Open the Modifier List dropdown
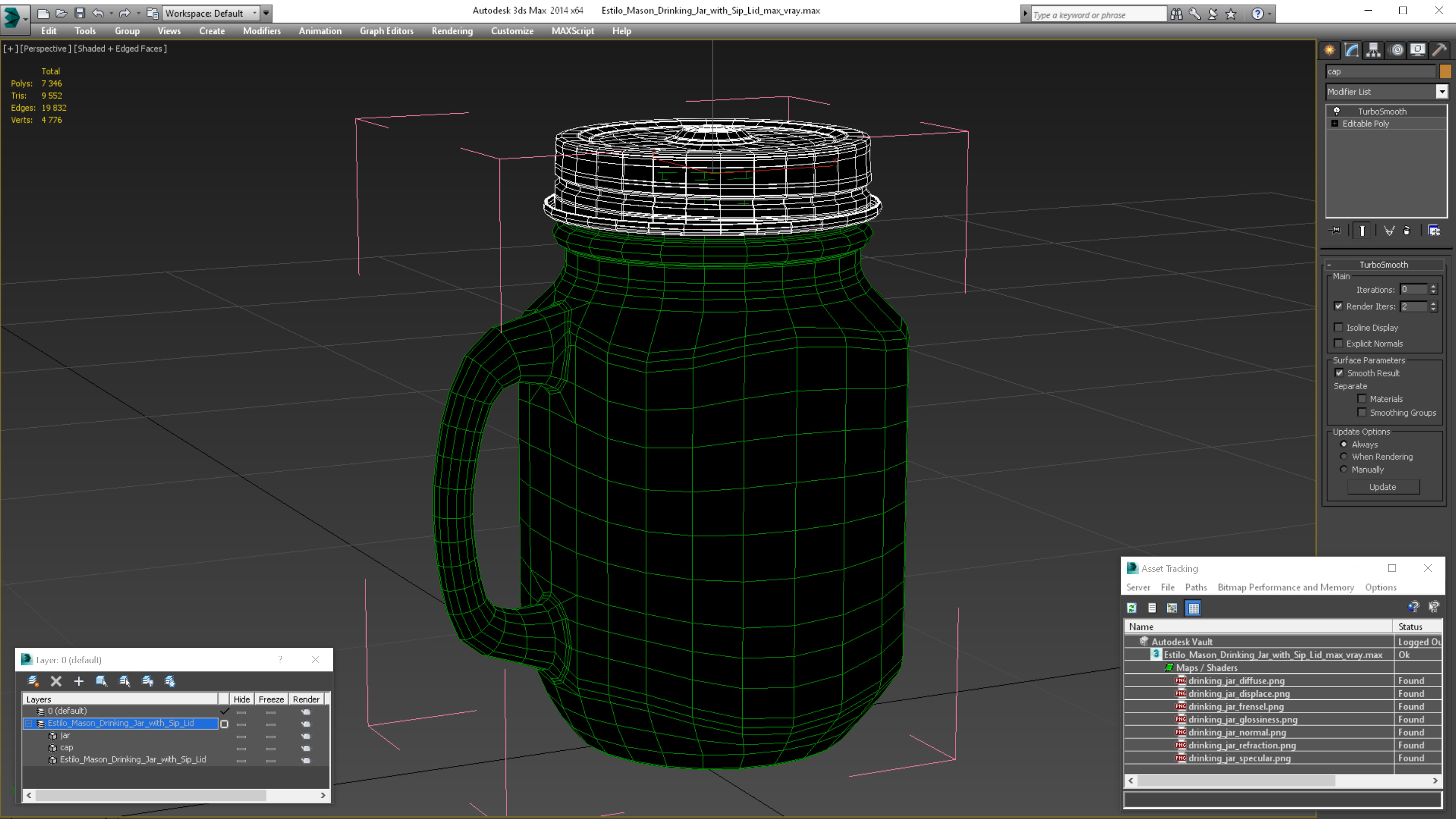 coord(1441,92)
